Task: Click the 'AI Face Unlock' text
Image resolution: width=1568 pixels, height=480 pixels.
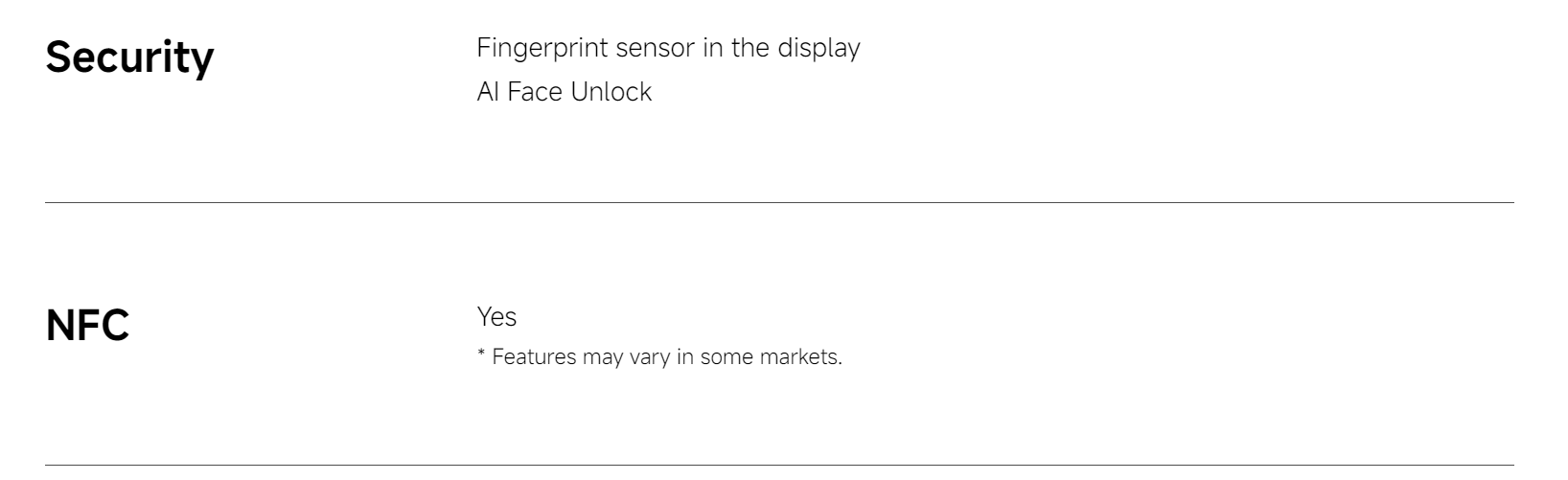Action: pyautogui.click(x=564, y=92)
